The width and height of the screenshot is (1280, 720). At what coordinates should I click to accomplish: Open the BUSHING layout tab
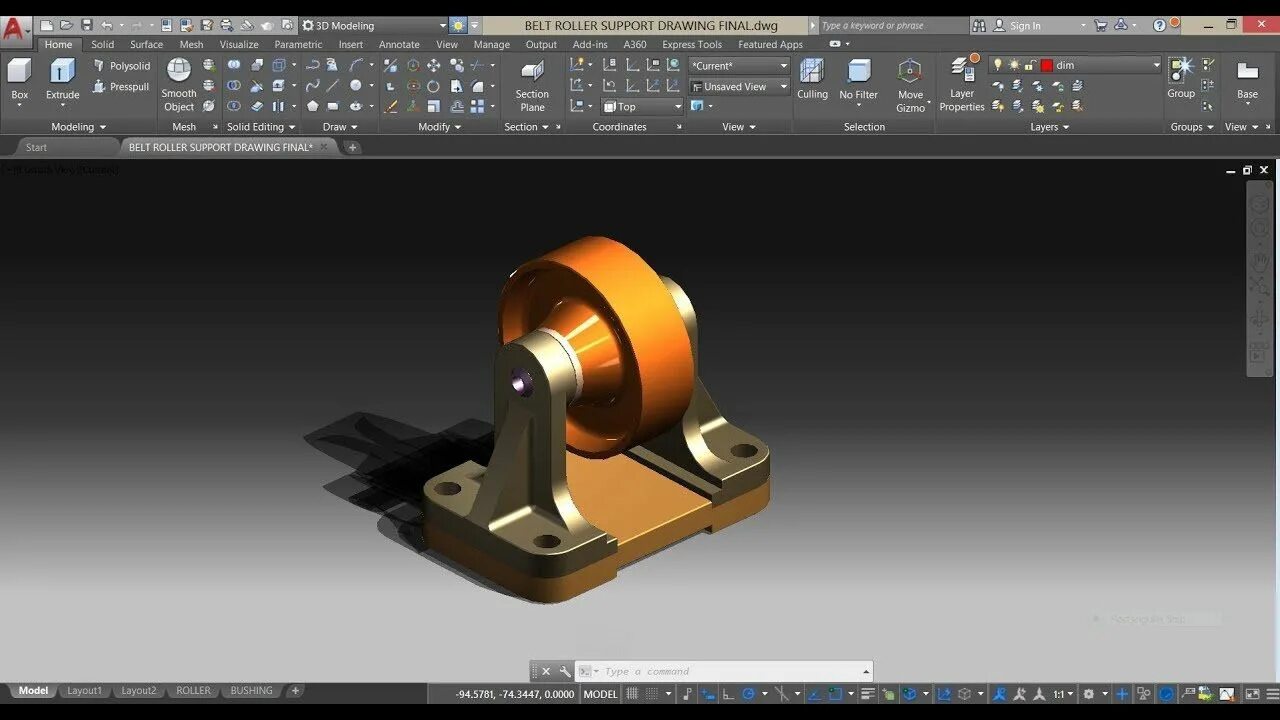[251, 691]
